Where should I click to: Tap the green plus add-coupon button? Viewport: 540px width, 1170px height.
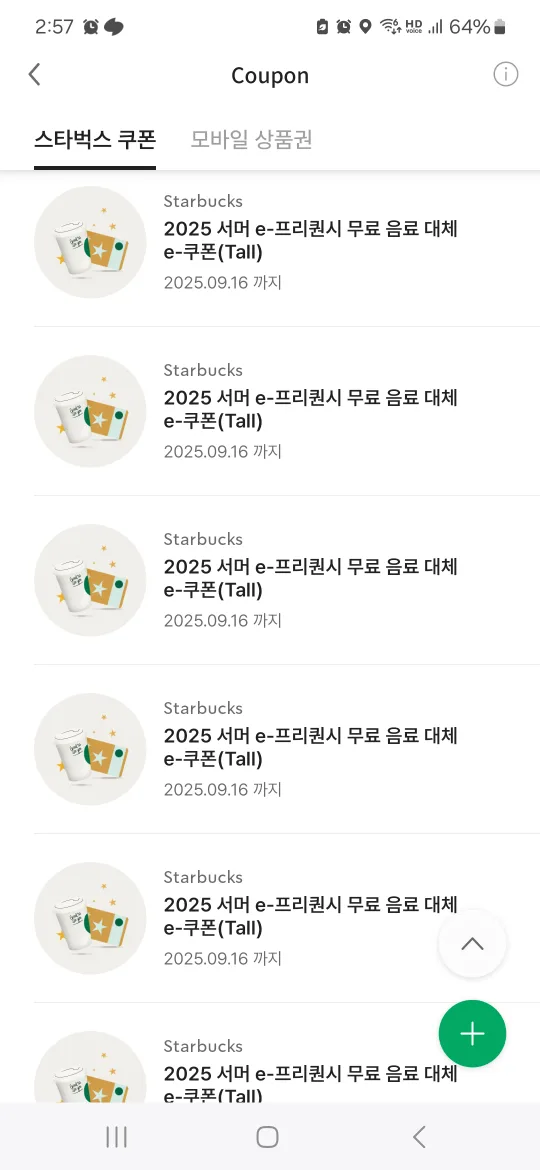click(472, 1033)
